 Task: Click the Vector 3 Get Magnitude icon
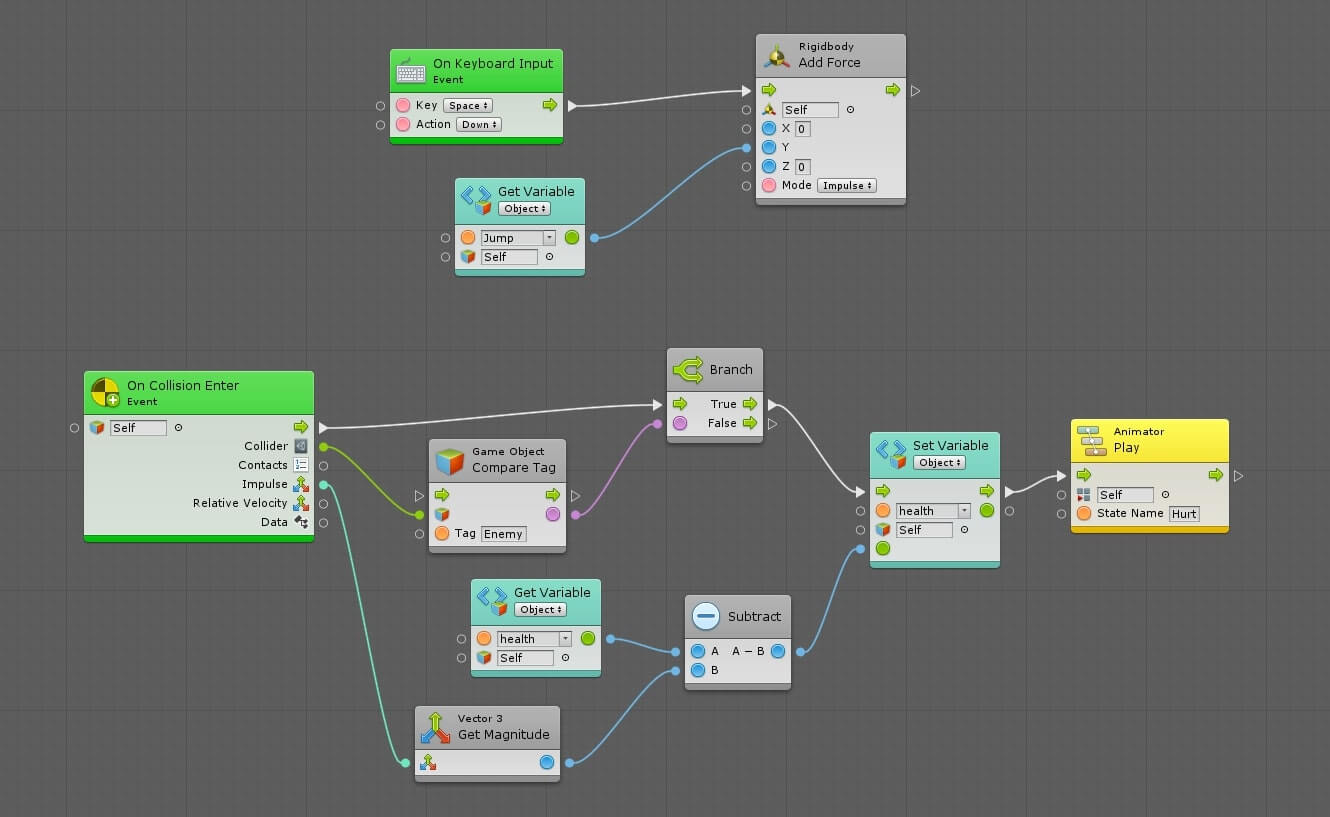(435, 727)
